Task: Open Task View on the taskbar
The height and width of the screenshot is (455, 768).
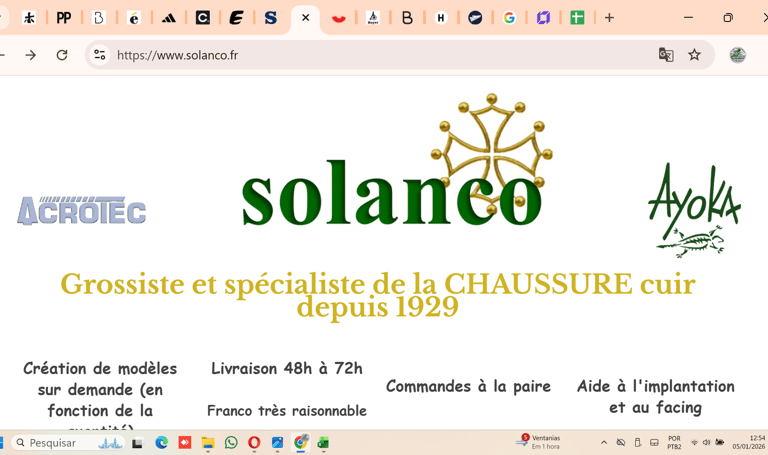Action: [138, 443]
